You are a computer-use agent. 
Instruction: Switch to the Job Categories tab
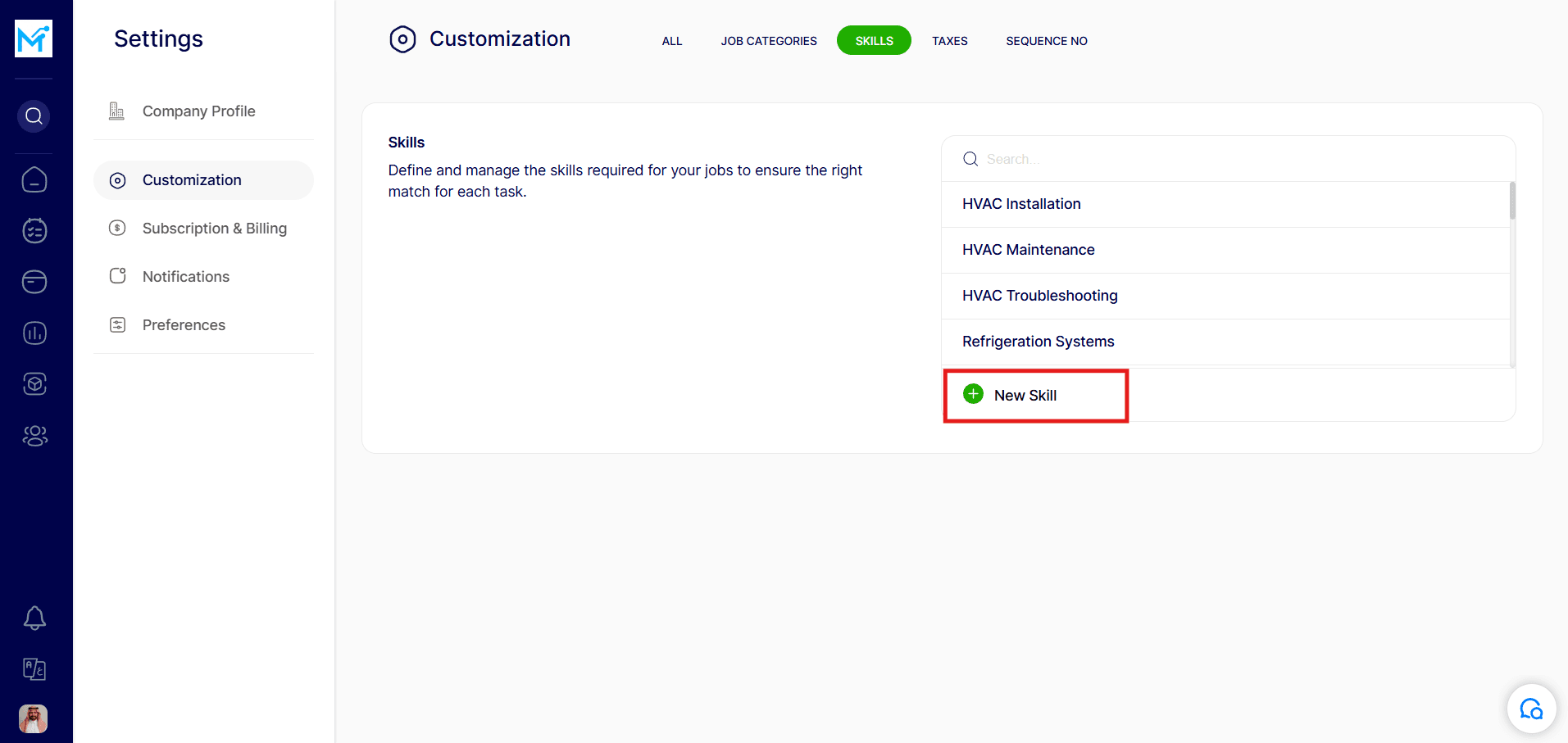[768, 41]
